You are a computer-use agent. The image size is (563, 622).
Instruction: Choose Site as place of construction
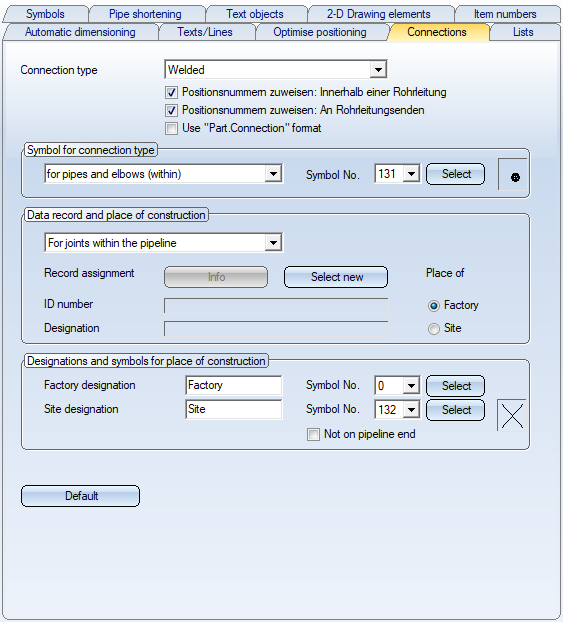[x=434, y=329]
